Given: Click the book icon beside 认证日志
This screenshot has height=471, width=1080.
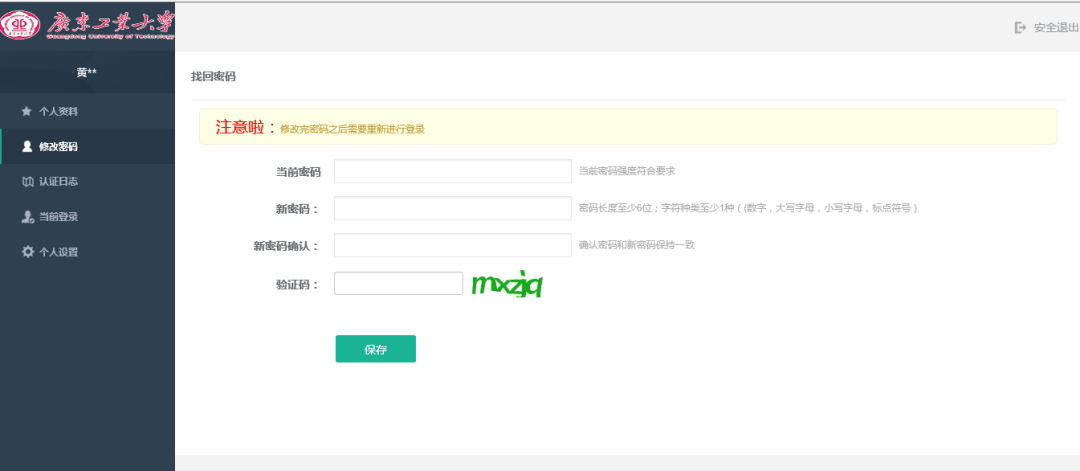Looking at the screenshot, I should tap(28, 182).
